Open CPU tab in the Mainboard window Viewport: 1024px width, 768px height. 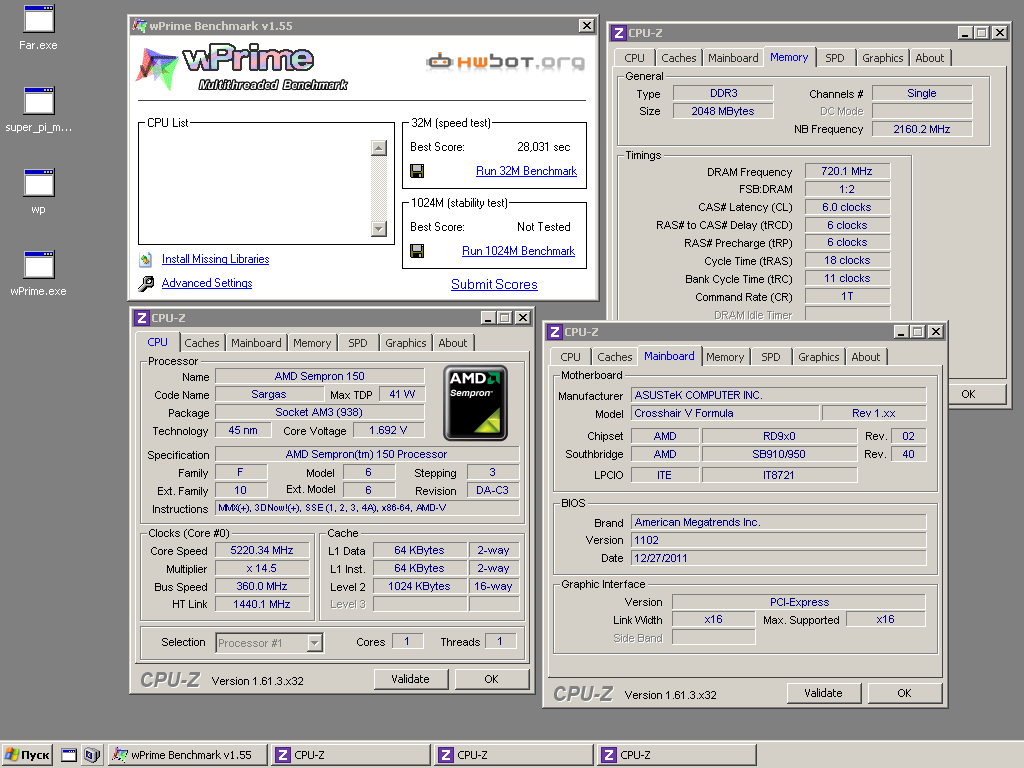570,357
